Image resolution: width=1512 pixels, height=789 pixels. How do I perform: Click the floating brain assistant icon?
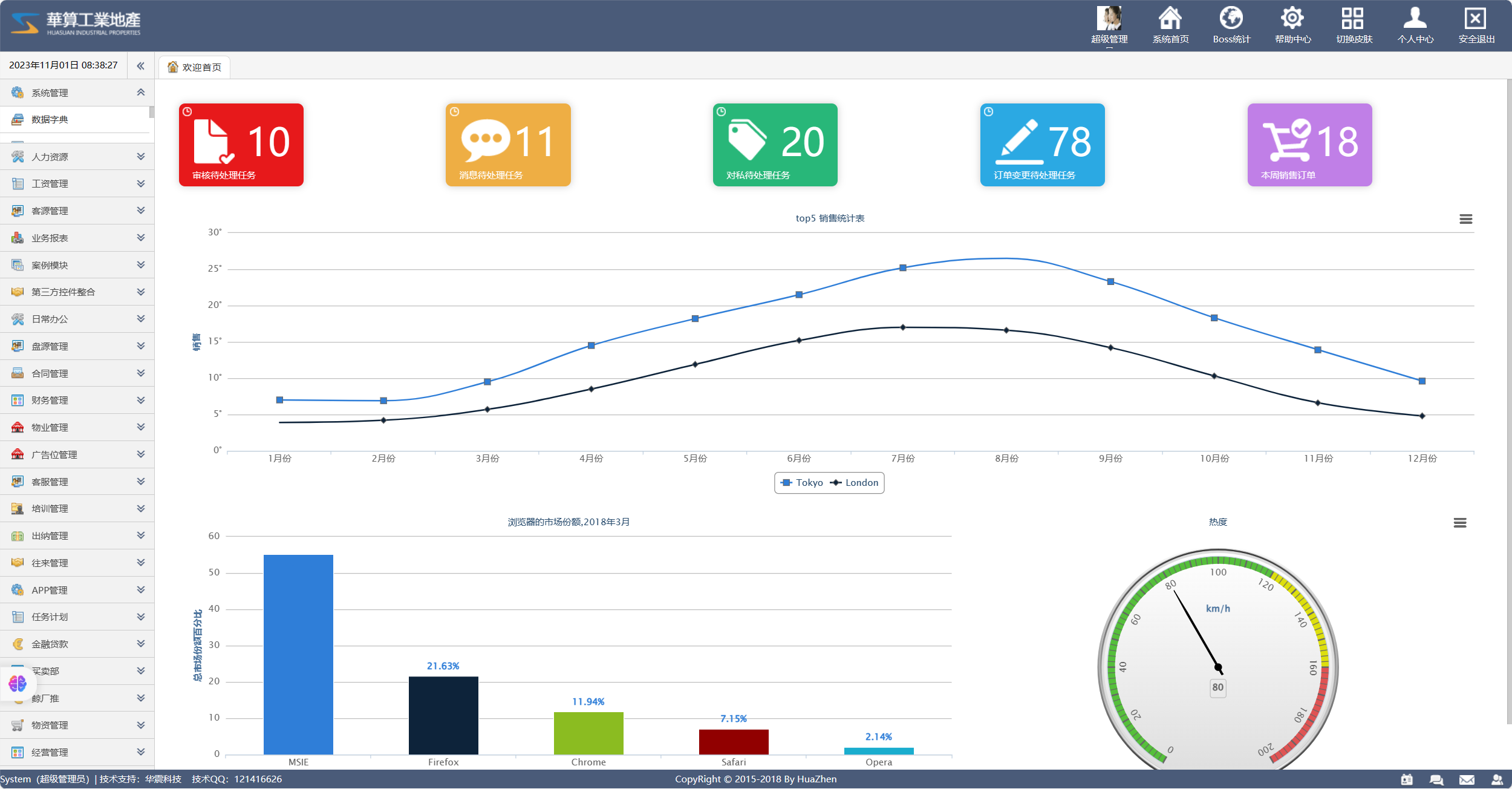(x=18, y=684)
